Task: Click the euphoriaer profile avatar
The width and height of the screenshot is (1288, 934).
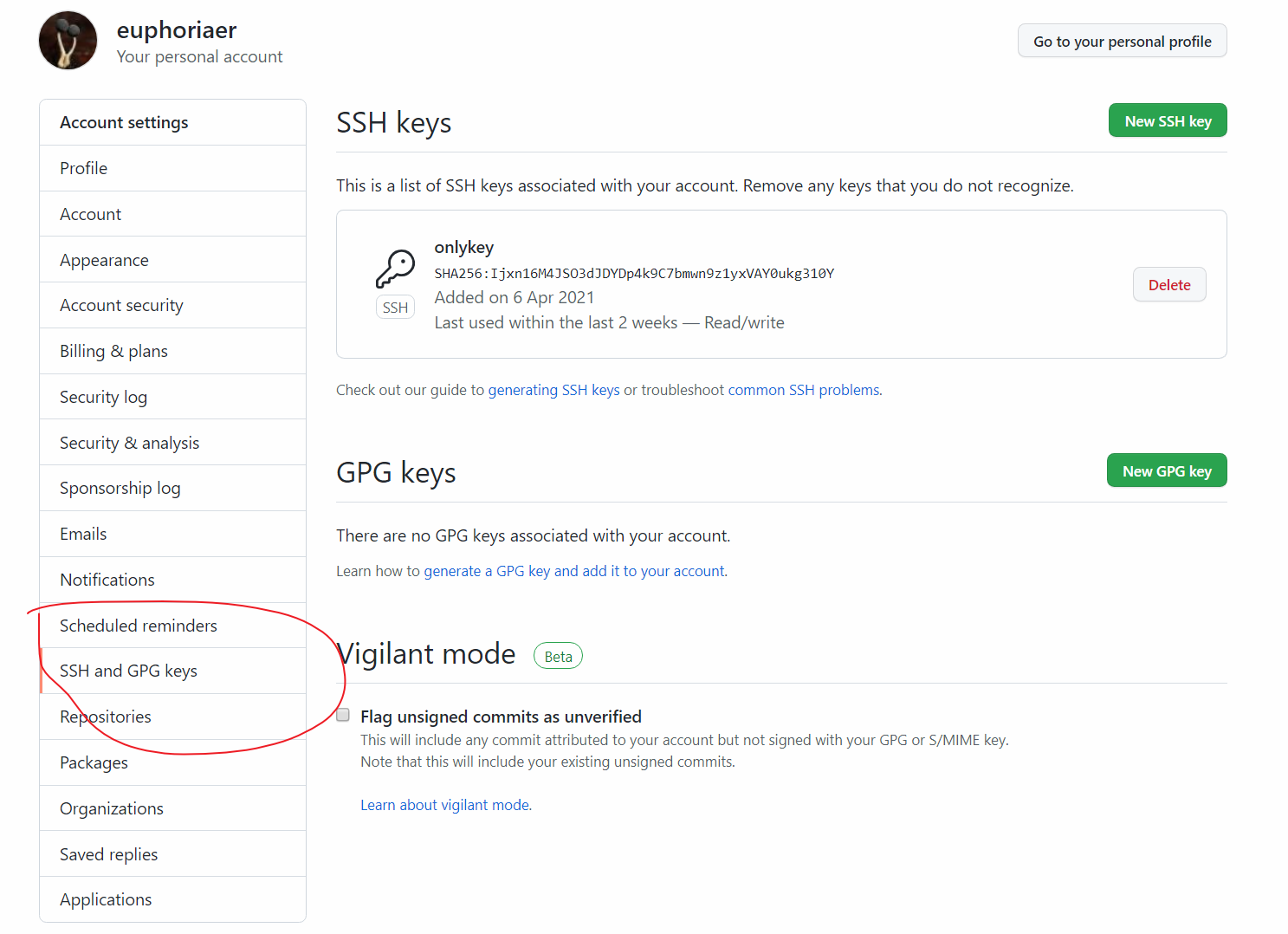Action: point(68,41)
